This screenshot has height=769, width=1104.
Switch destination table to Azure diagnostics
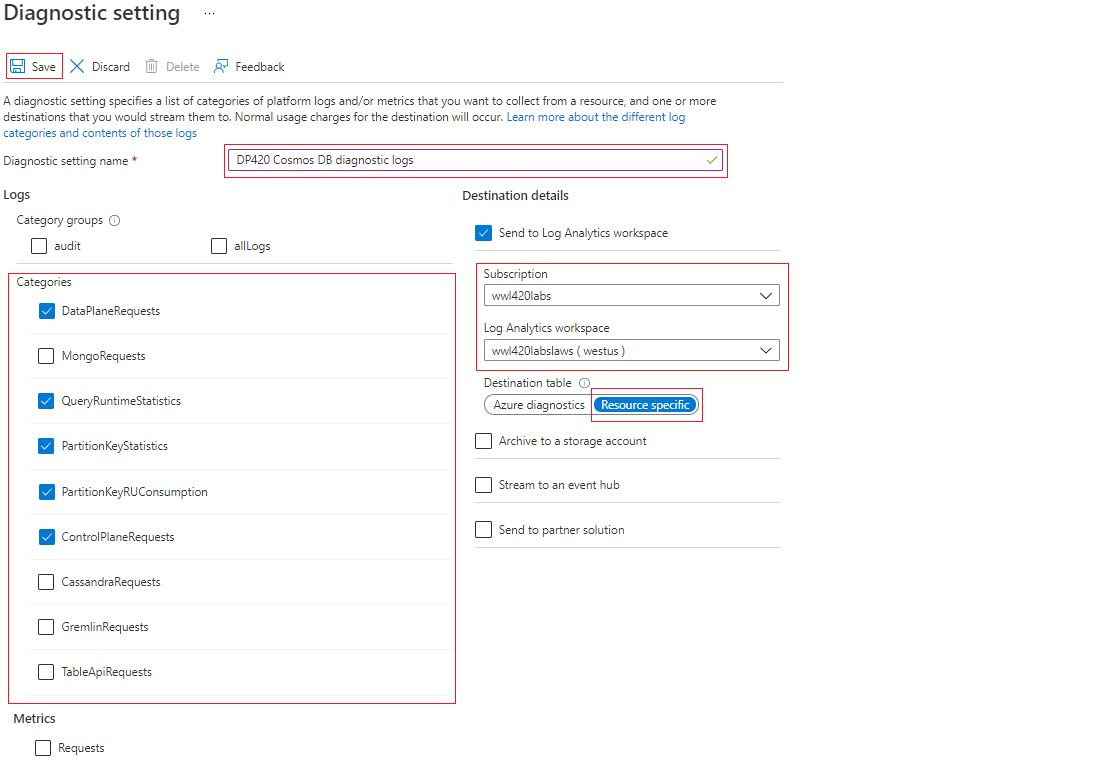pos(537,404)
